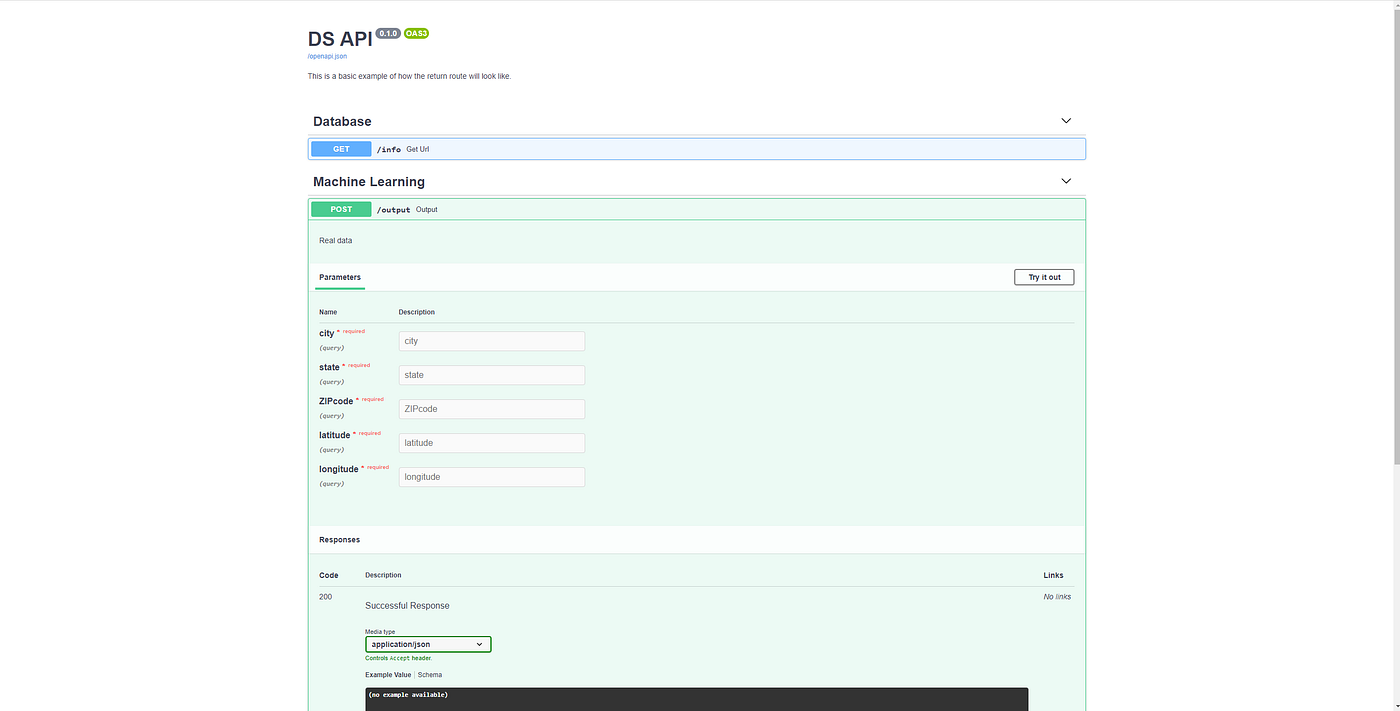Viewport: 1400px width, 711px height.
Task: Click the Real data description
Action: (336, 240)
